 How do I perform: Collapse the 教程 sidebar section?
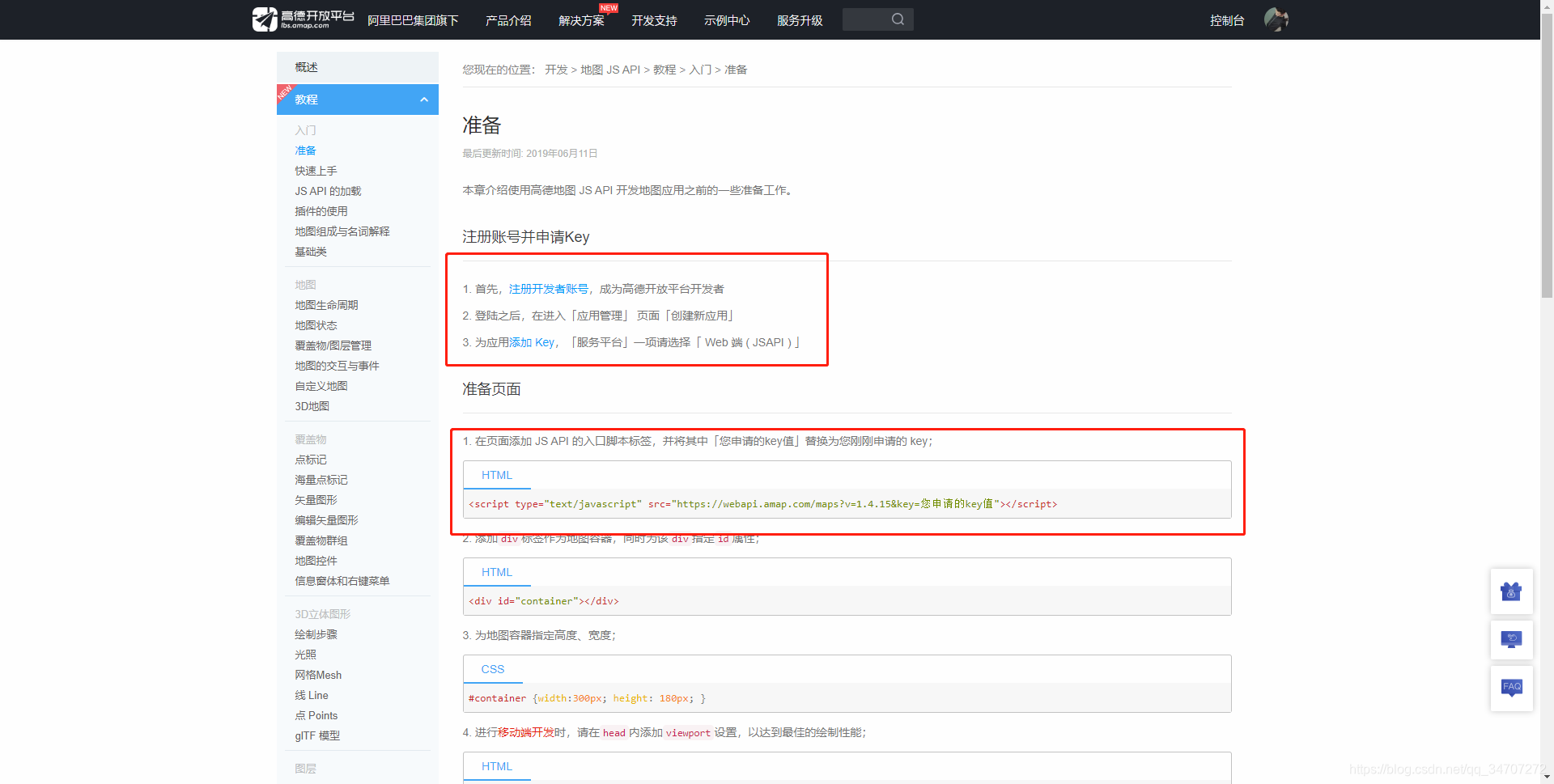424,100
